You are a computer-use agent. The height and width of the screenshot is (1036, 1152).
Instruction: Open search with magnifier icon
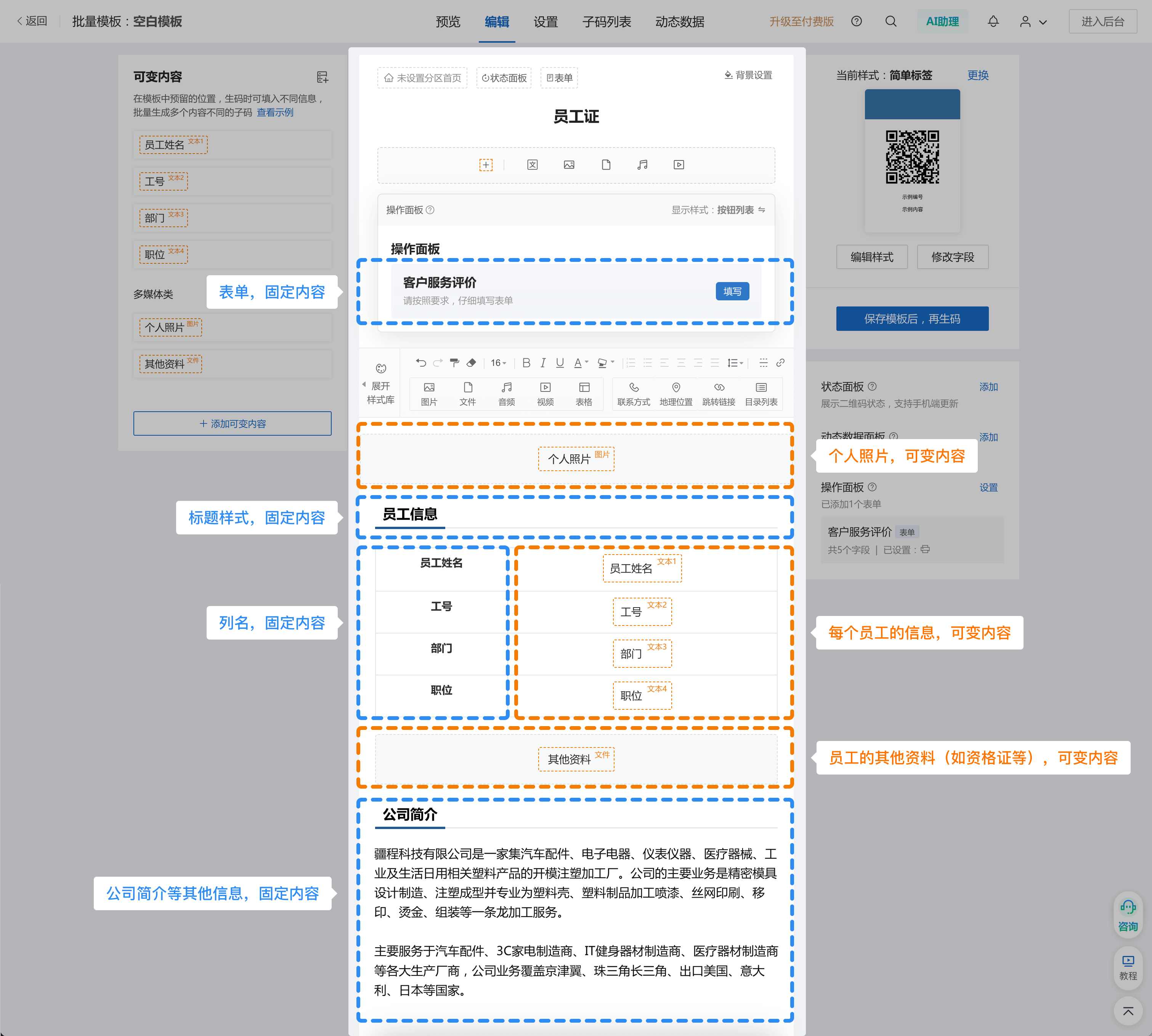891,22
